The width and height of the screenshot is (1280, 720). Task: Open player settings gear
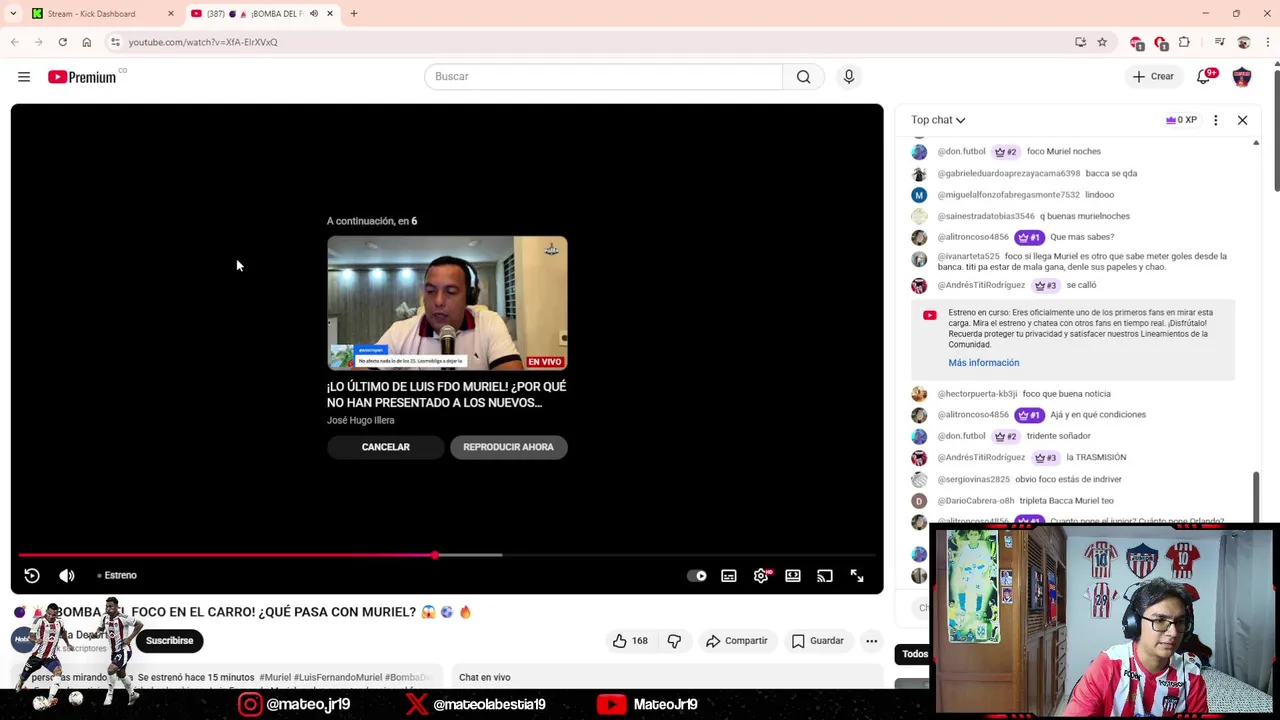[x=761, y=575]
